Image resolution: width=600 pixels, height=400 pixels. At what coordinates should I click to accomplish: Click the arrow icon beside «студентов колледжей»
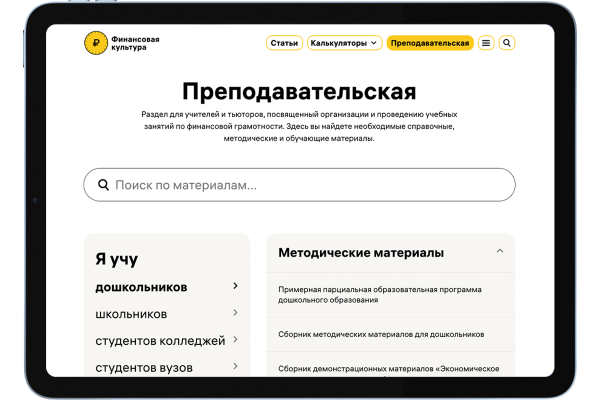pos(235,340)
